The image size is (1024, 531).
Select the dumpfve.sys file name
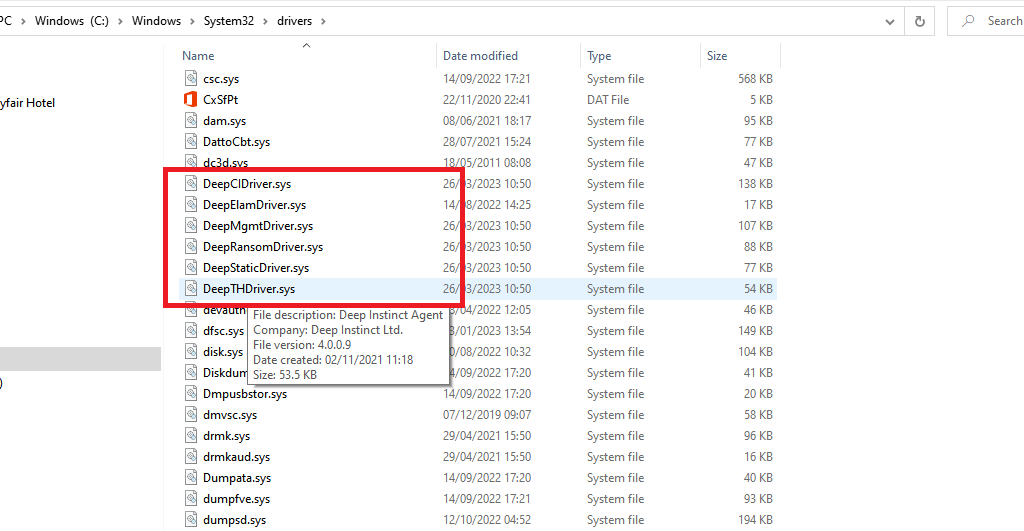click(236, 499)
